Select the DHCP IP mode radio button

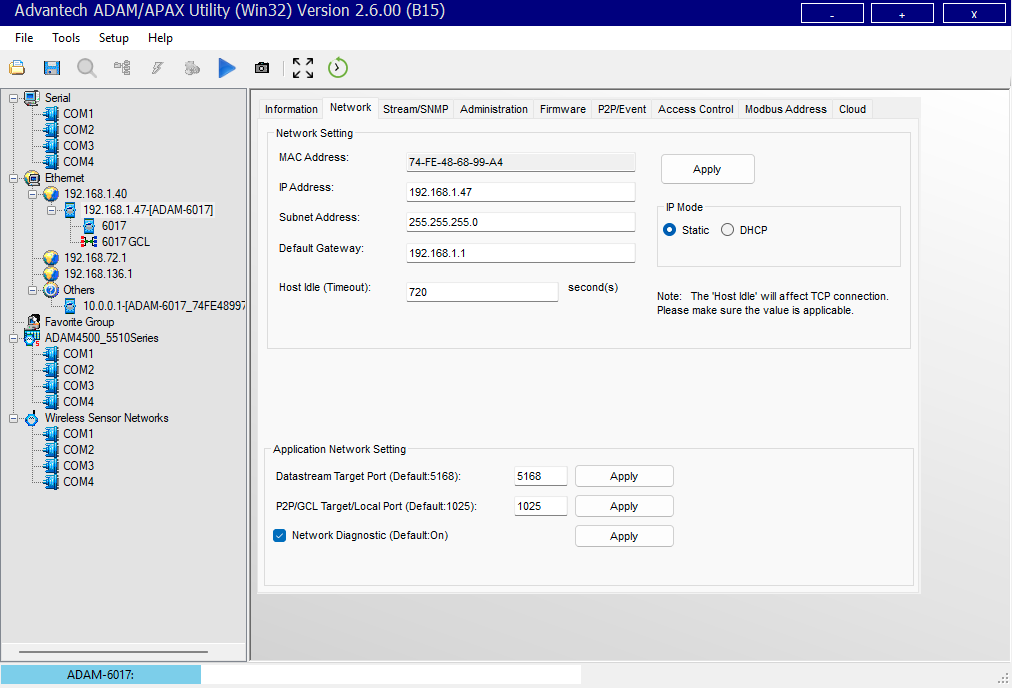pos(727,230)
